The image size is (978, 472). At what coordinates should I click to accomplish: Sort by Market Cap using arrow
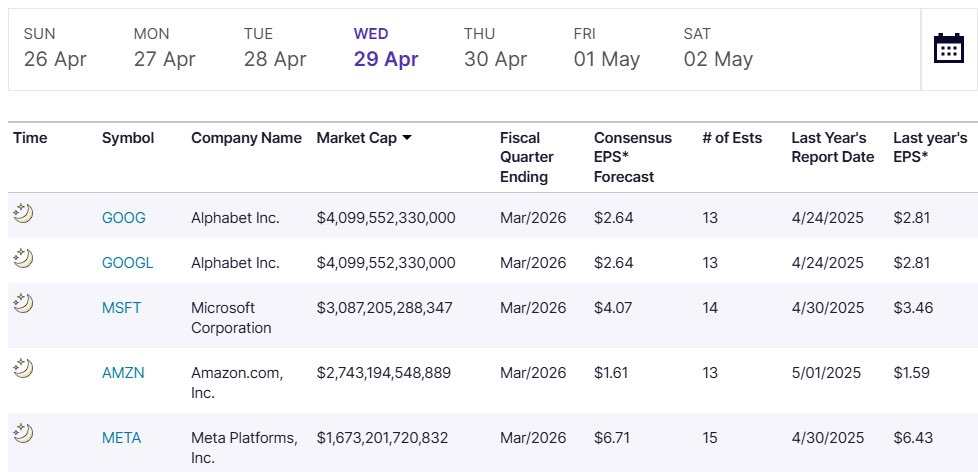[x=407, y=138]
